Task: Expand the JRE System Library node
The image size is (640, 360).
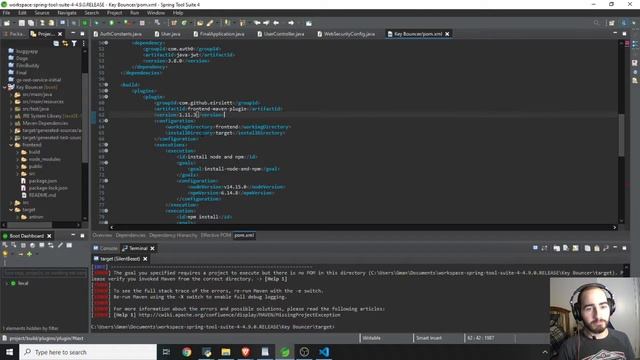Action: pyautogui.click(x=11, y=116)
